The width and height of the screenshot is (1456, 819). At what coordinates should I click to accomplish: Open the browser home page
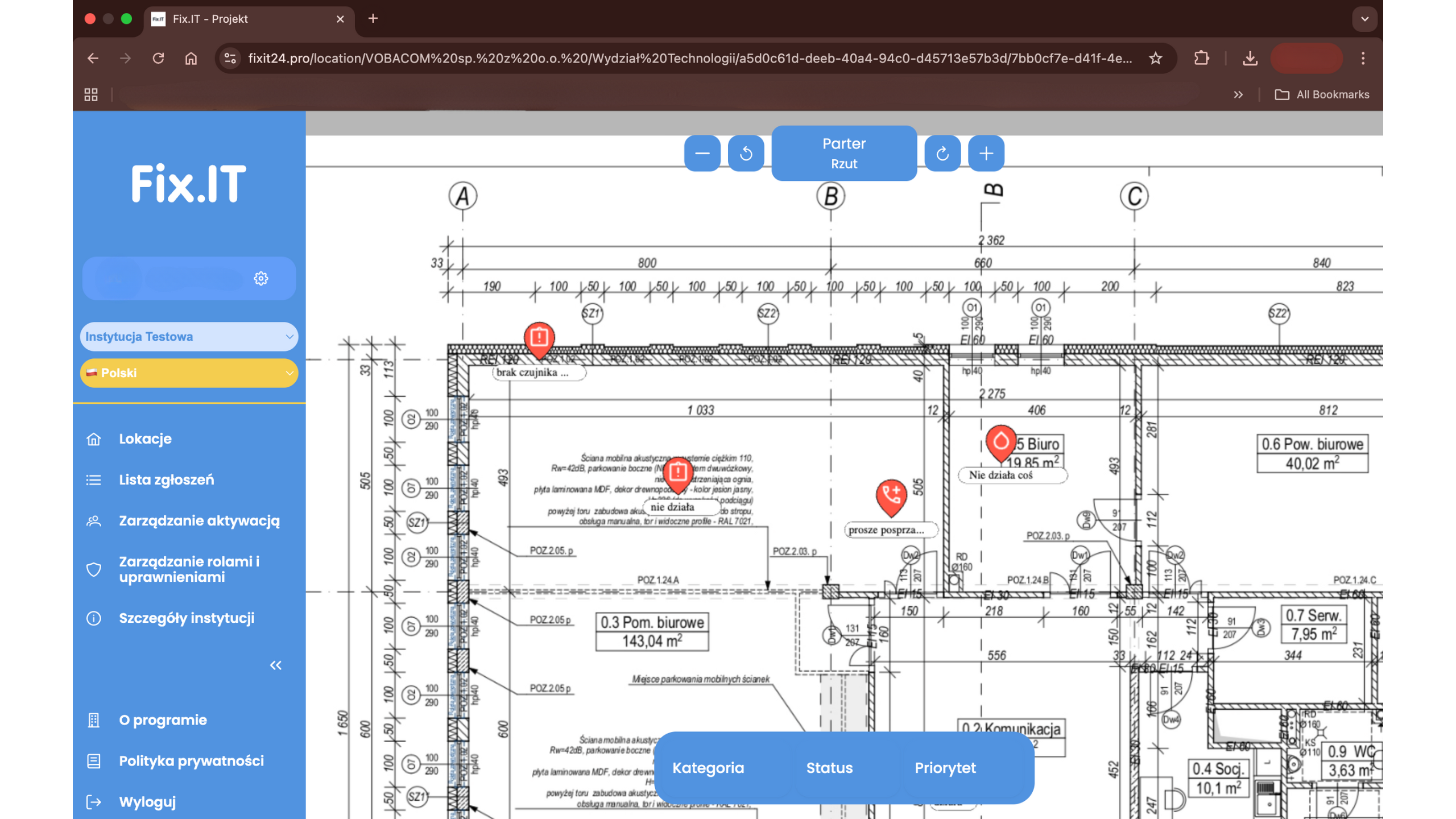pyautogui.click(x=191, y=58)
